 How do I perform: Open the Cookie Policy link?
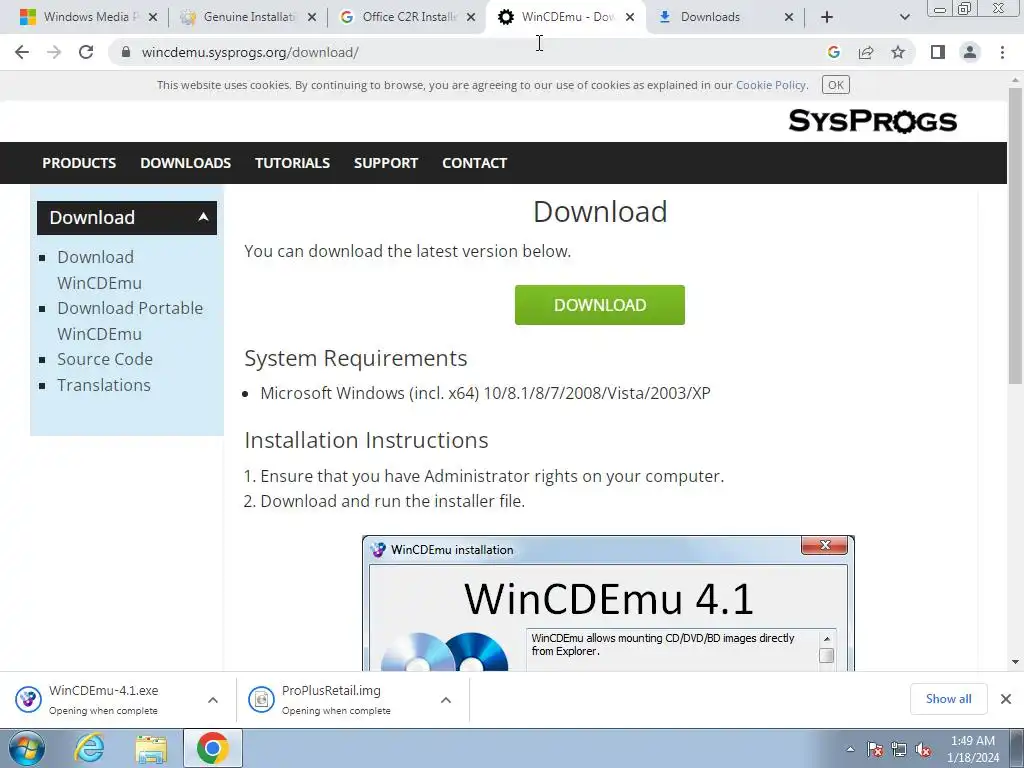point(771,85)
